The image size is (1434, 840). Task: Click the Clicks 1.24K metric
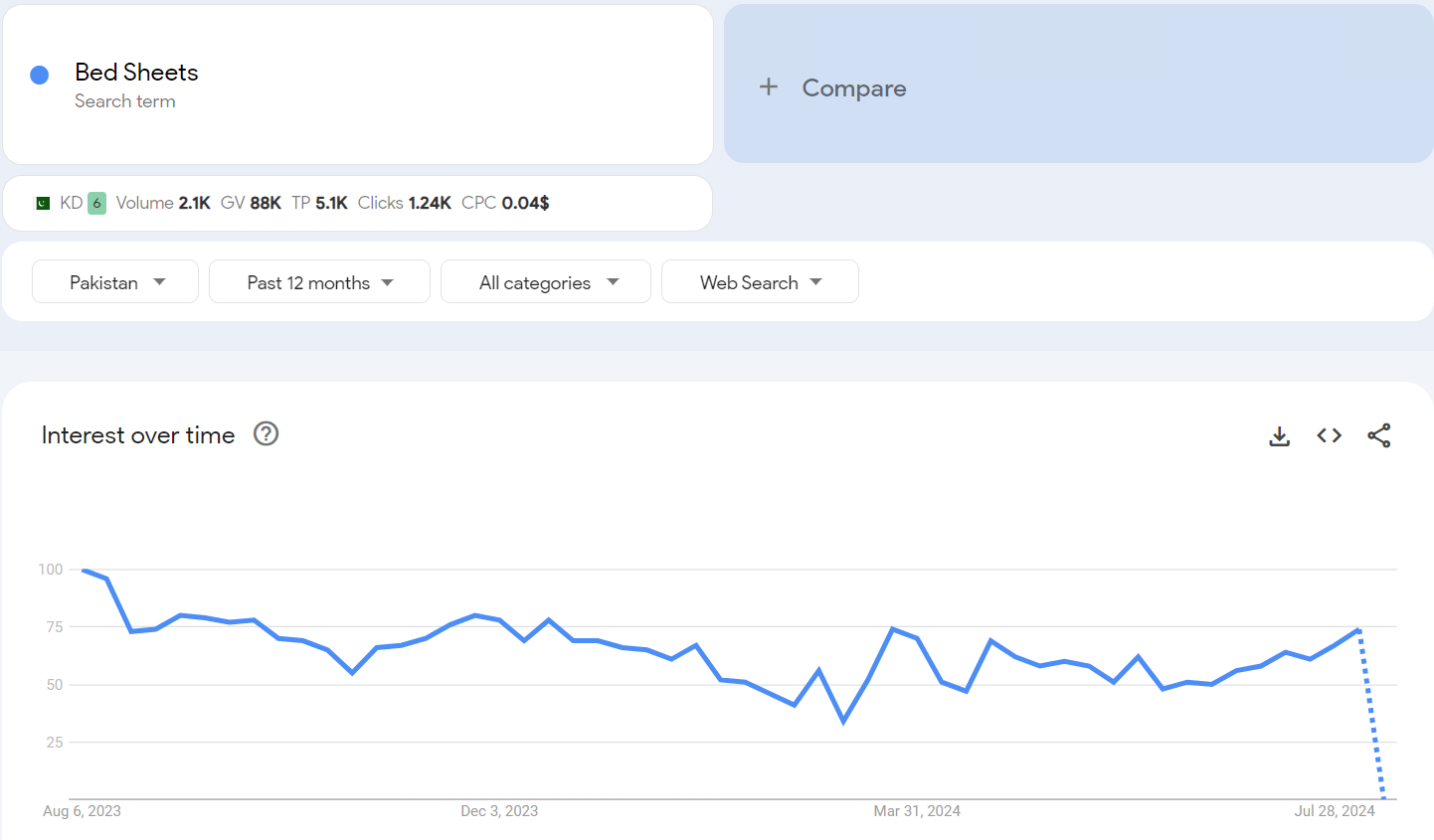(405, 203)
